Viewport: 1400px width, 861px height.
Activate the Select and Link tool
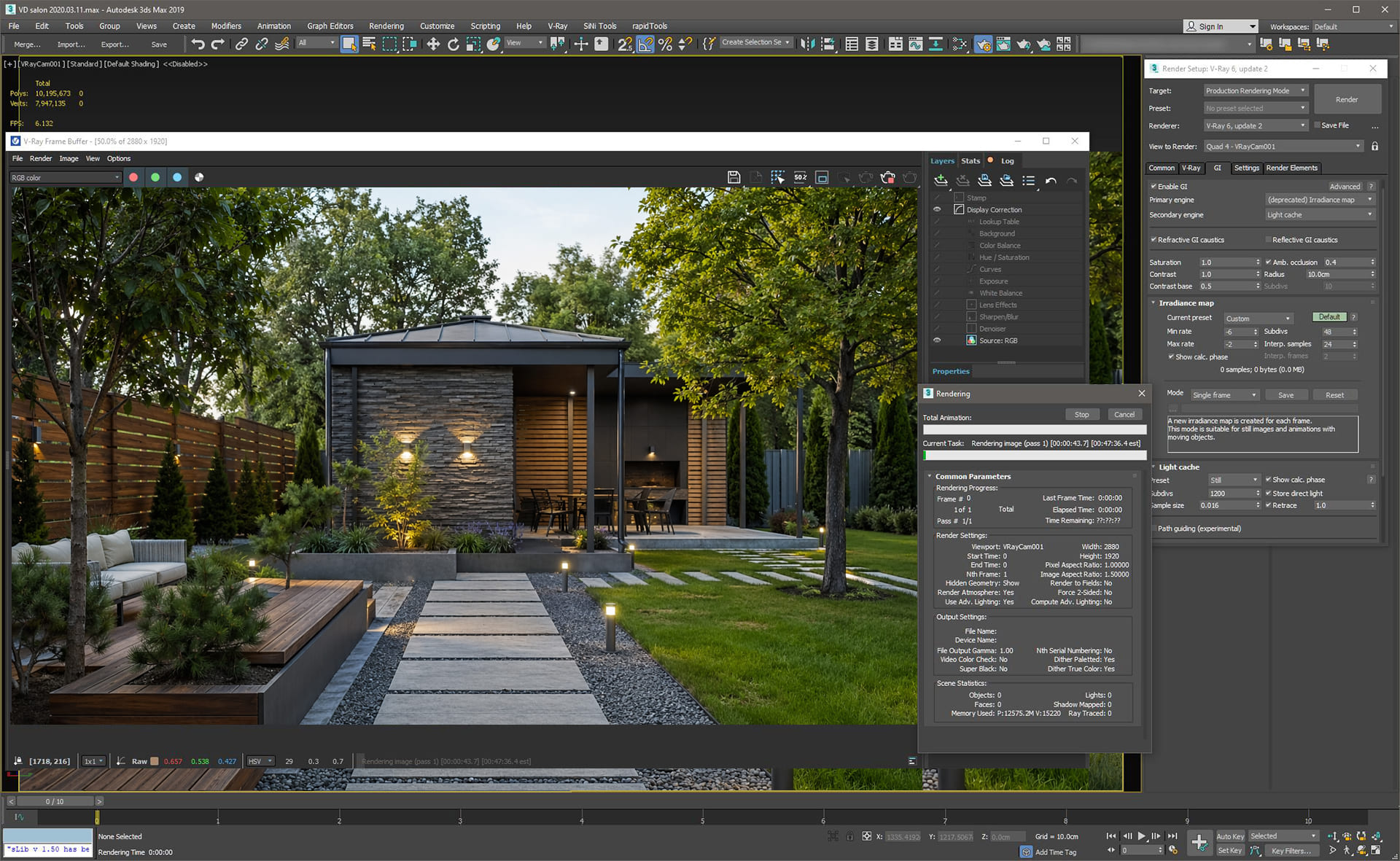pos(241,44)
